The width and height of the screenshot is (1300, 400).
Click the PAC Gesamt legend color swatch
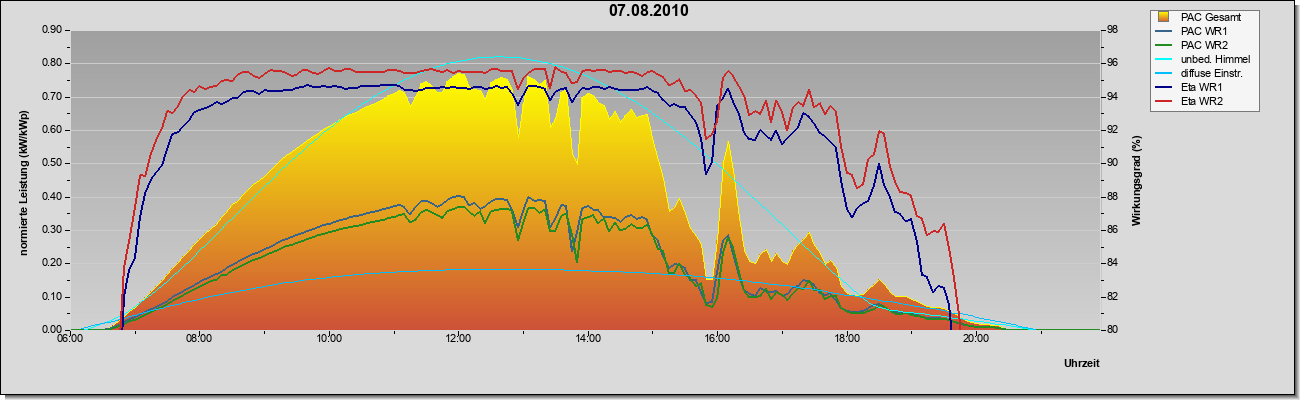coord(1164,17)
